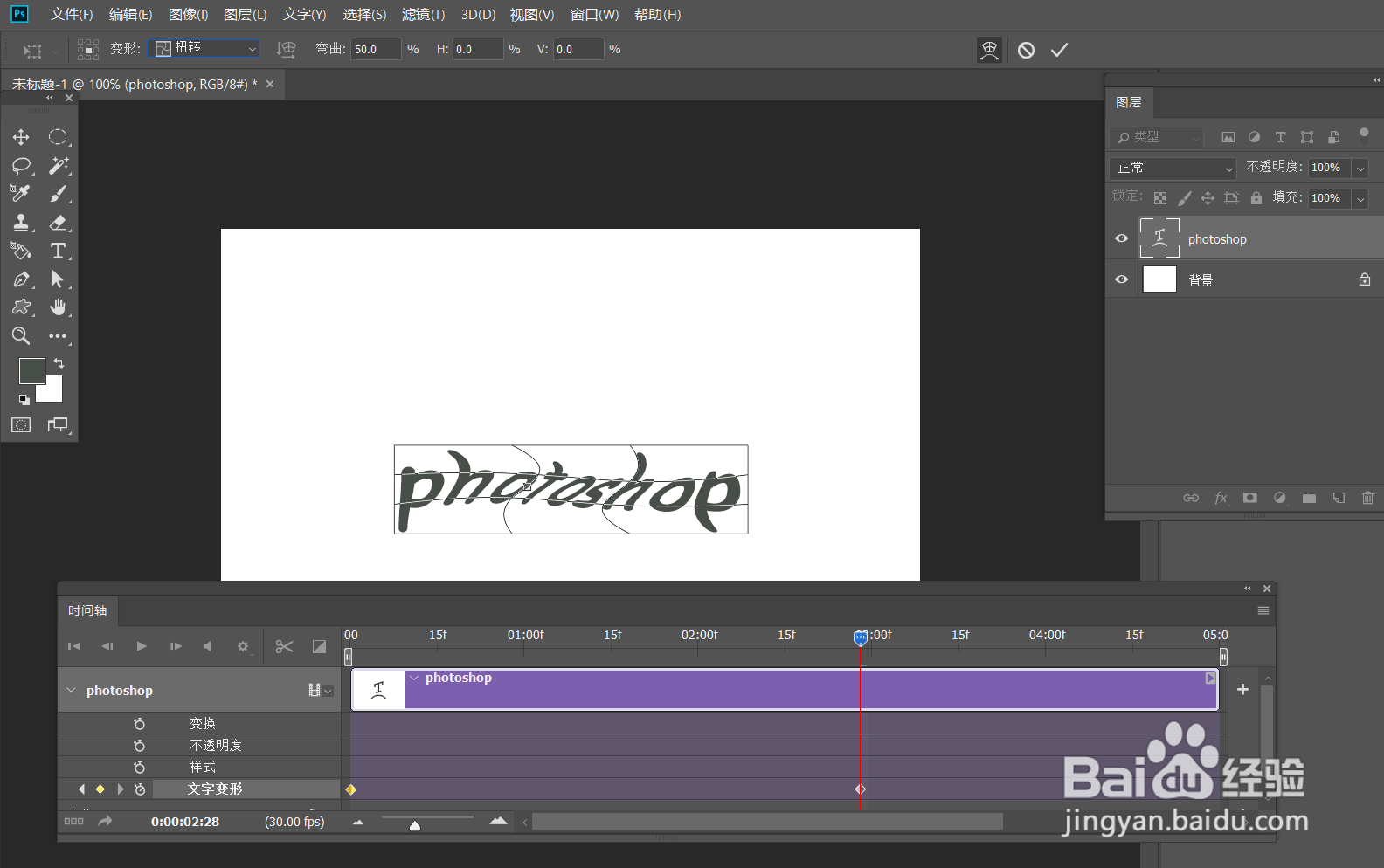Open the 编辑(E) menu
The image size is (1384, 868).
[x=131, y=15]
